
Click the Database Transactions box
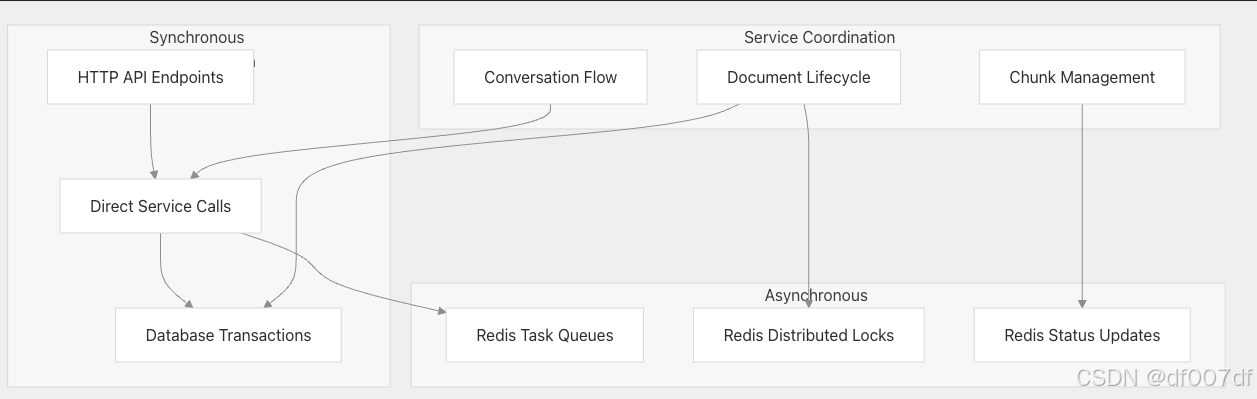click(228, 335)
